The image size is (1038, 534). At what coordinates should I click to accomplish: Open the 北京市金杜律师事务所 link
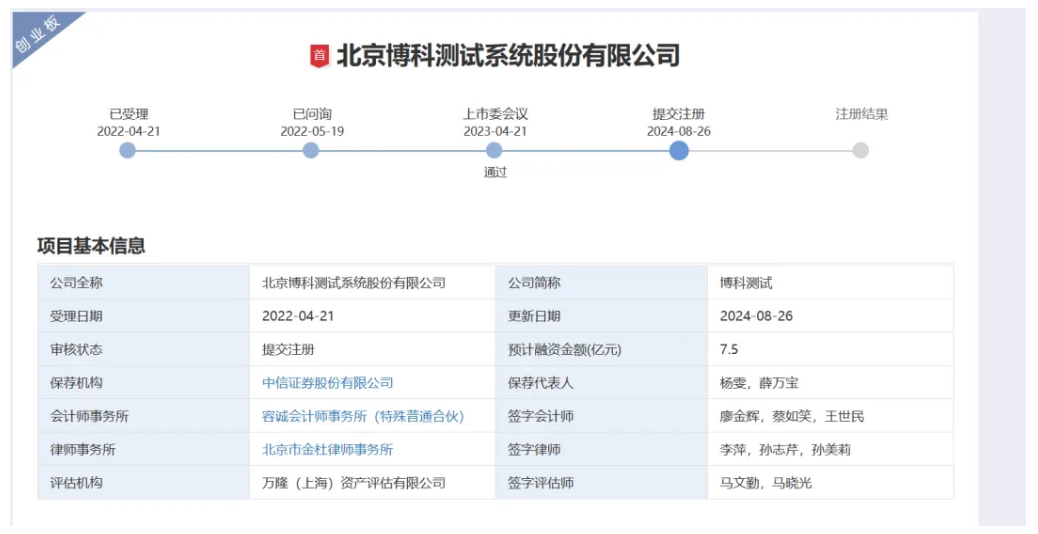328,450
